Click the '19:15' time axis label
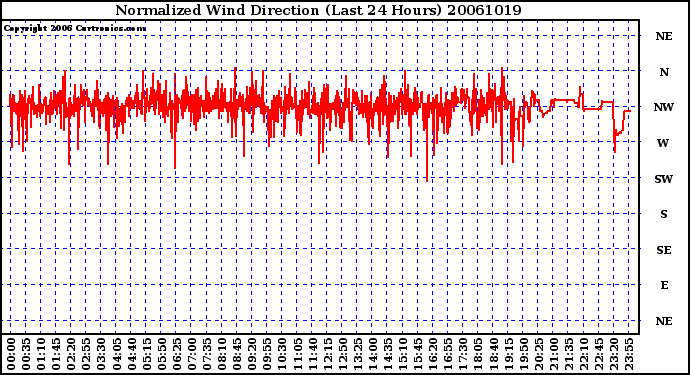The height and width of the screenshot is (375, 690). pyautogui.click(x=508, y=354)
